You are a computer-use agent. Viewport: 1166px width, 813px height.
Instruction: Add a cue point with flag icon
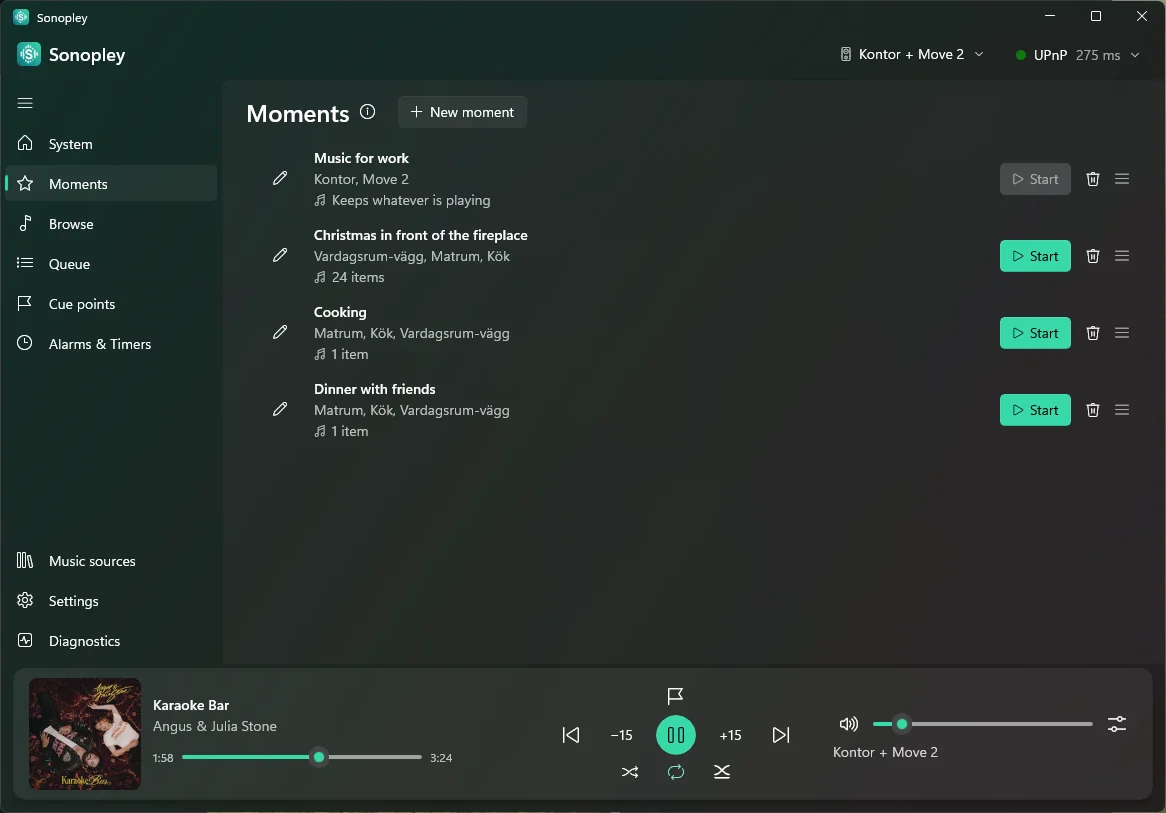(x=675, y=696)
